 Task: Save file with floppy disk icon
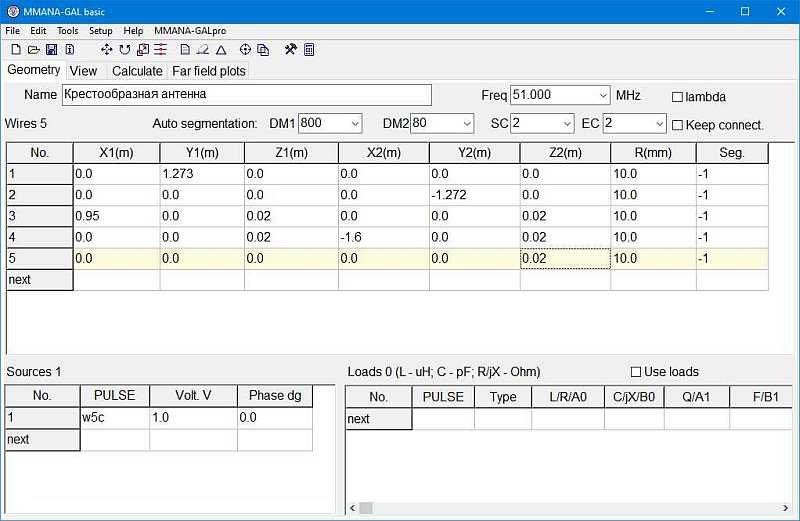[52, 49]
